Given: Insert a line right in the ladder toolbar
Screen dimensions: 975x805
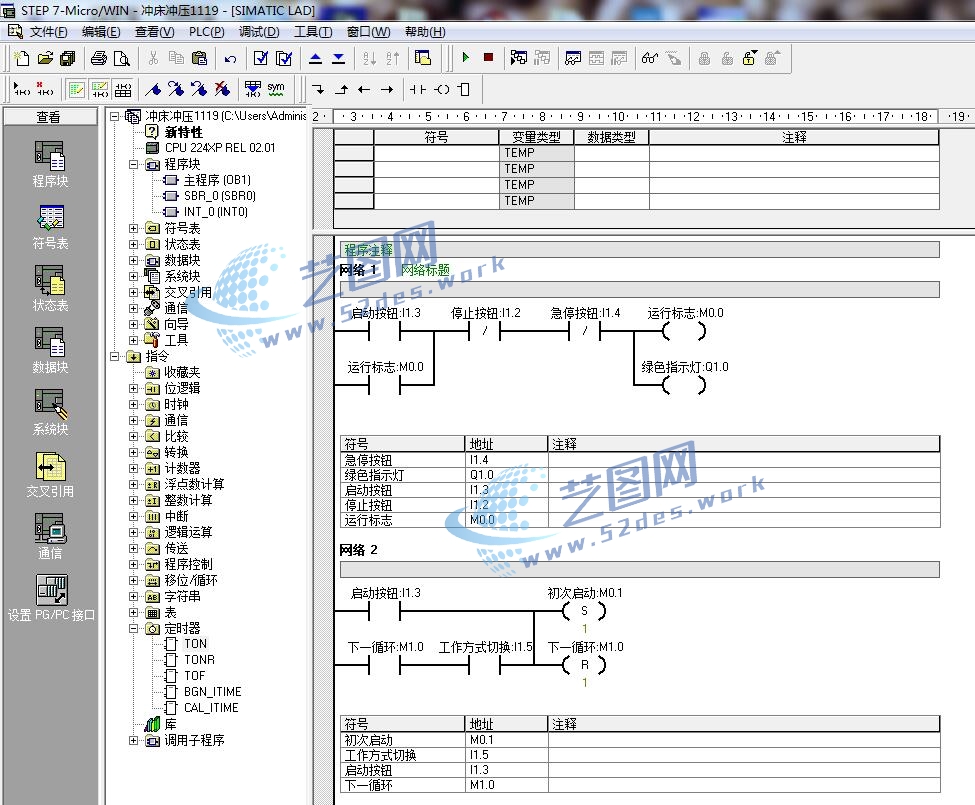Looking at the screenshot, I should (x=387, y=90).
